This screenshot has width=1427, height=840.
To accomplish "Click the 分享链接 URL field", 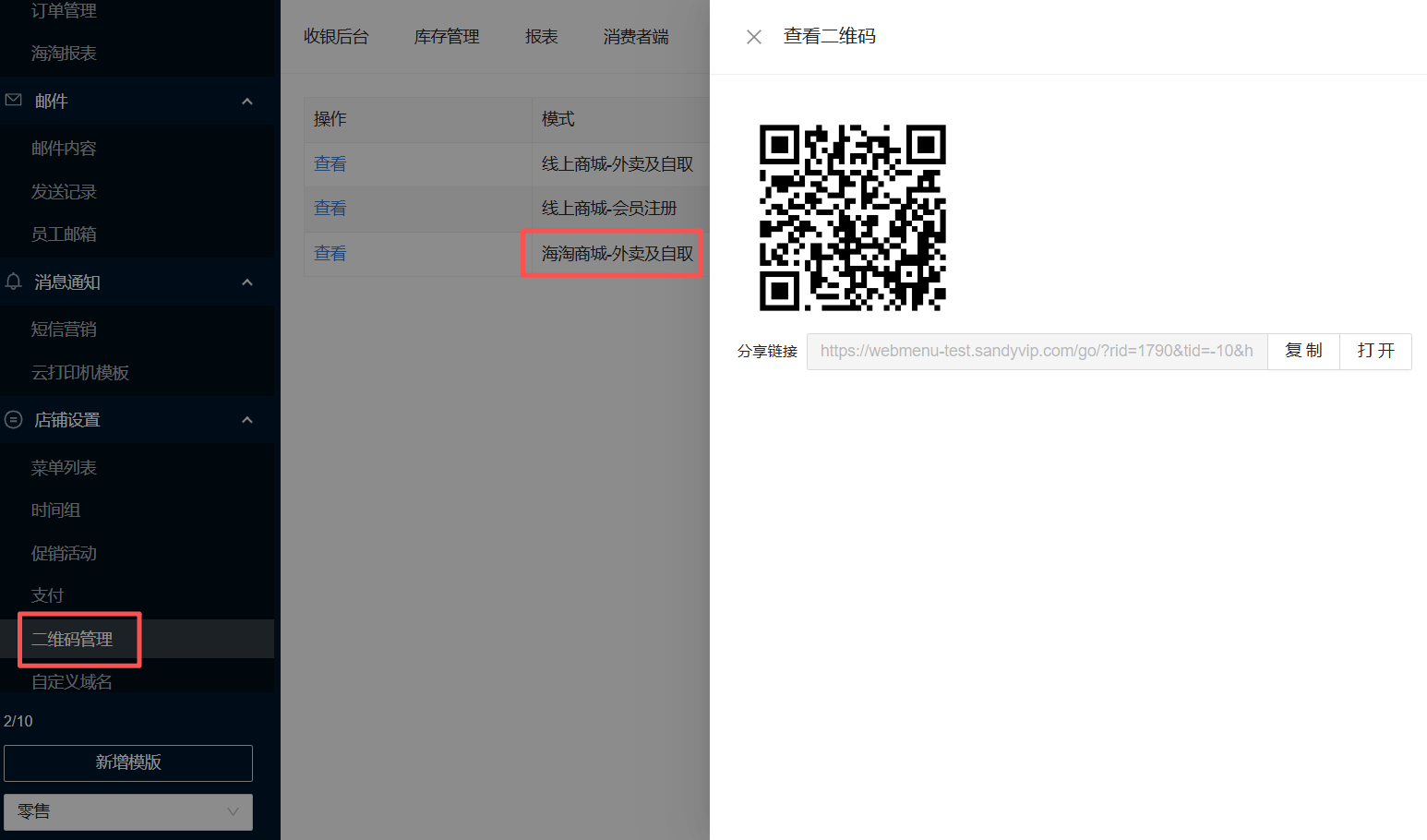I will 1037,352.
